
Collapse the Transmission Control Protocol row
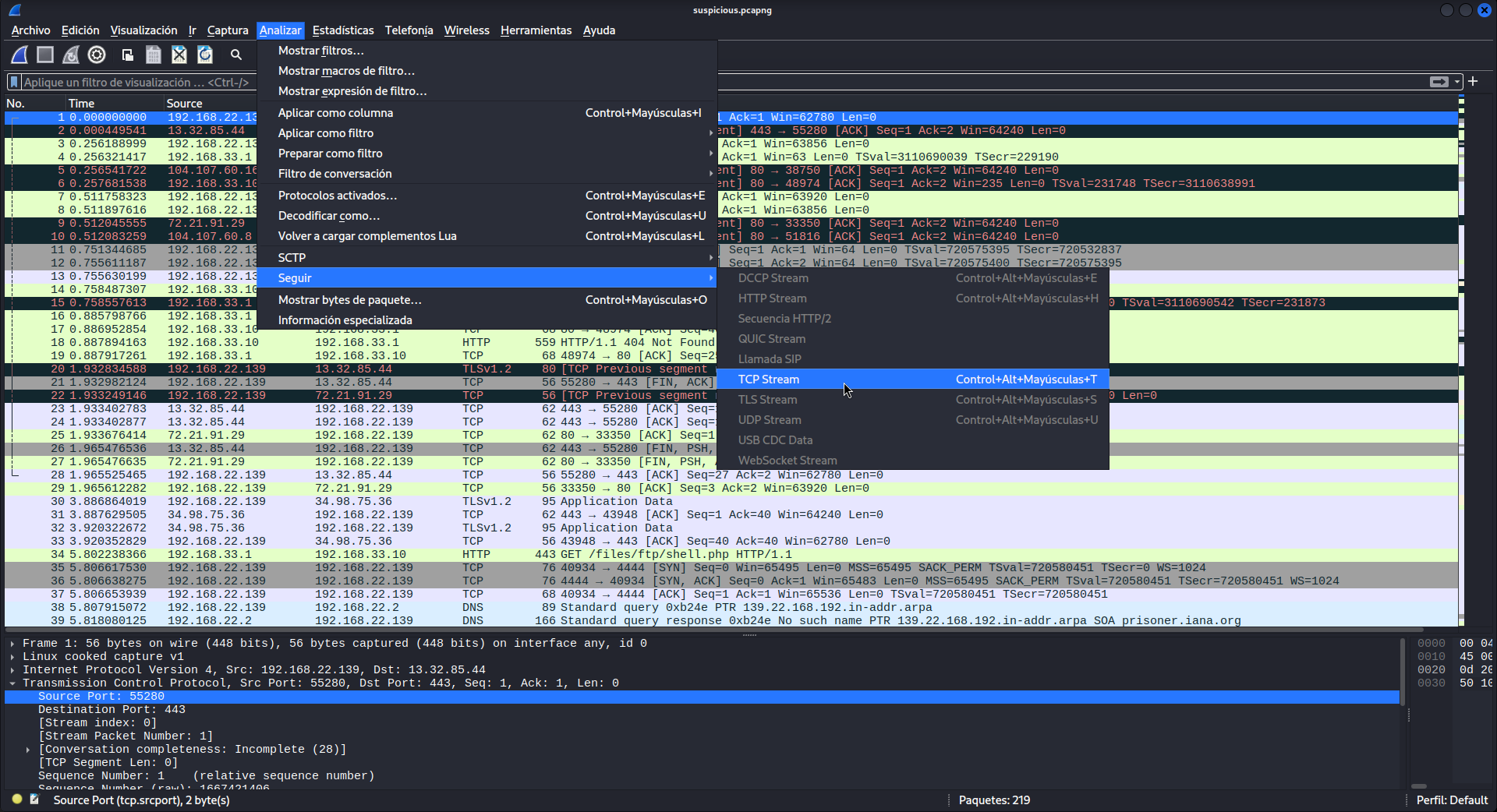pos(12,683)
